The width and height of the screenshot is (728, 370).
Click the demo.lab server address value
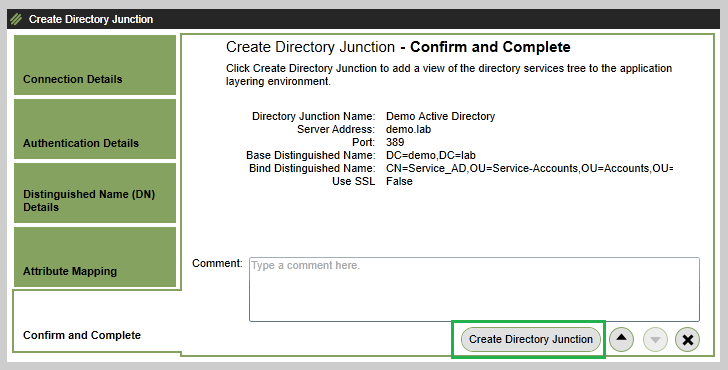(408, 129)
